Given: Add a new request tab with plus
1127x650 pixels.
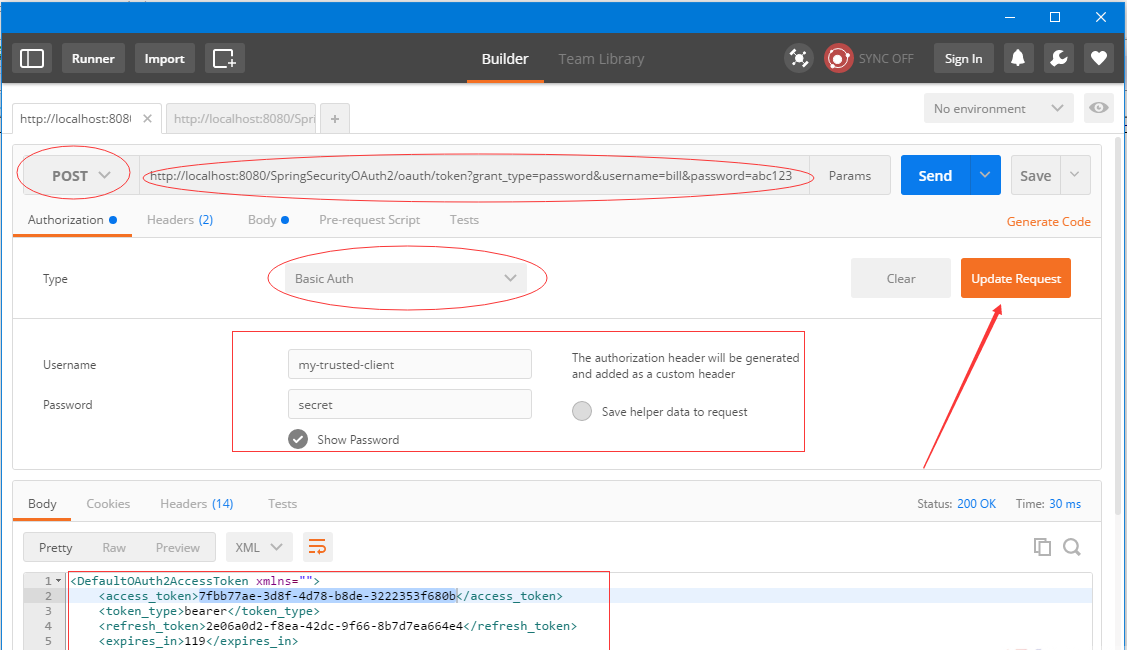Looking at the screenshot, I should [335, 119].
